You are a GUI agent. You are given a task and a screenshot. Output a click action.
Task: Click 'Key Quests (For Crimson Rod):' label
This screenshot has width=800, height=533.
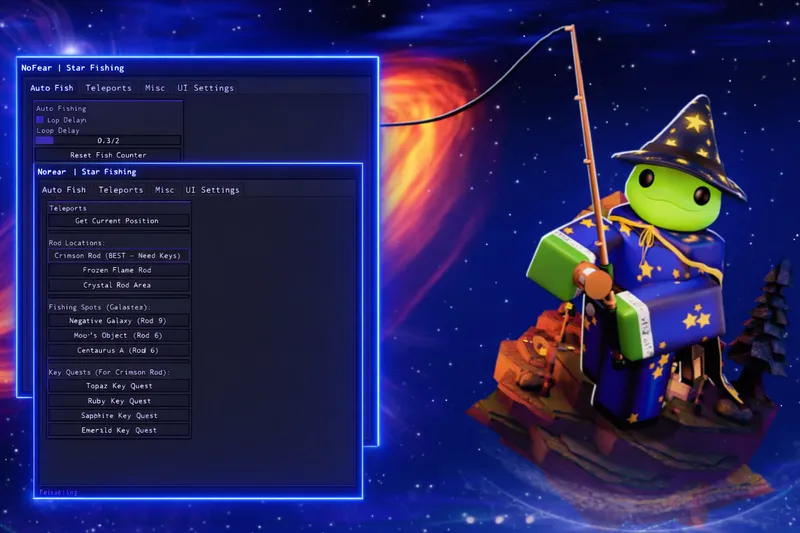109,372
